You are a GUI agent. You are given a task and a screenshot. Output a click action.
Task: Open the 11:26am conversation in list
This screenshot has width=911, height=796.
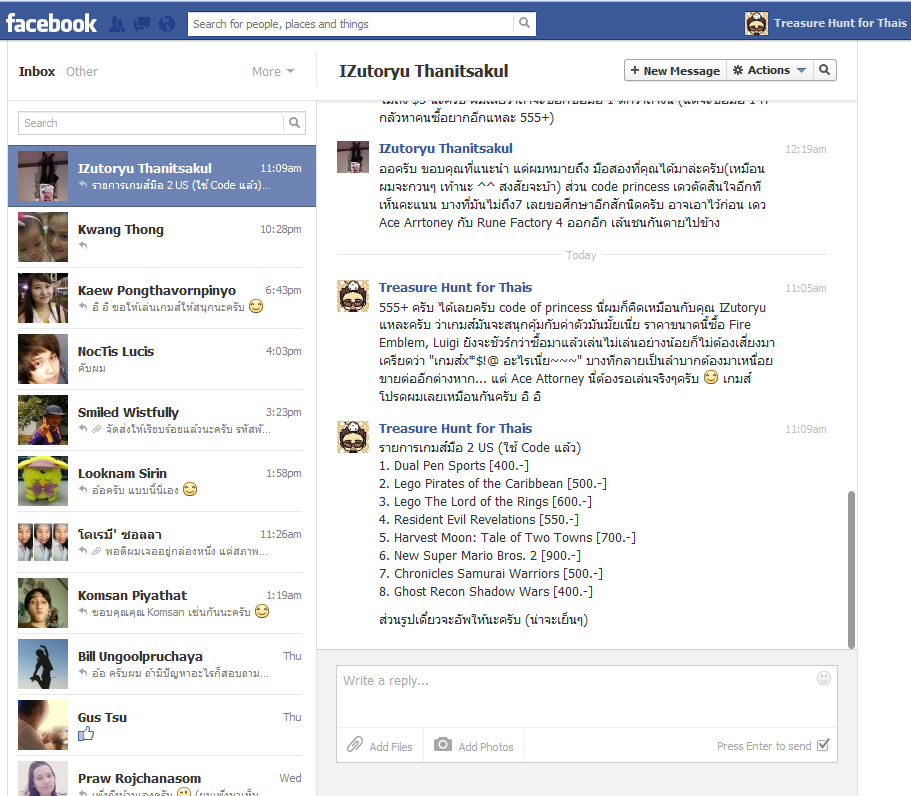[x=162, y=542]
